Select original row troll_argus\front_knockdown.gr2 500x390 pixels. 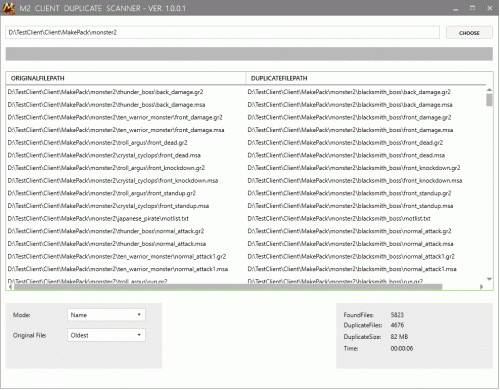[106, 168]
